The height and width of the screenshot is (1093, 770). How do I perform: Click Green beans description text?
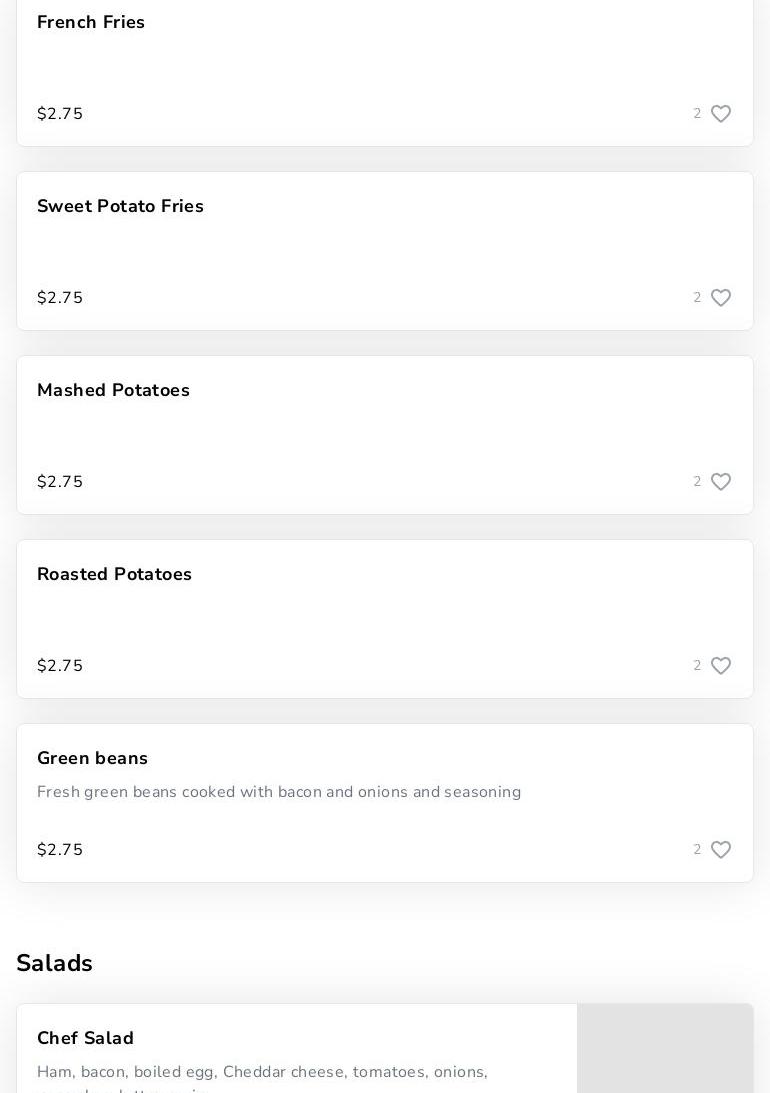click(x=279, y=792)
